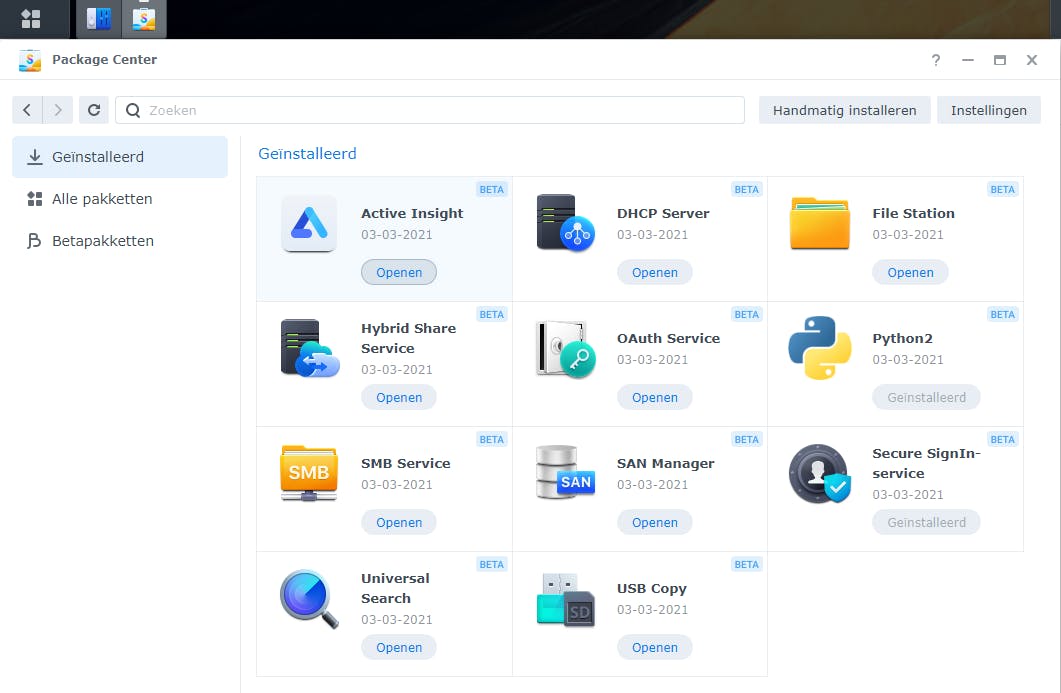
Task: Click the Hybrid Share Service icon
Action: tap(310, 348)
